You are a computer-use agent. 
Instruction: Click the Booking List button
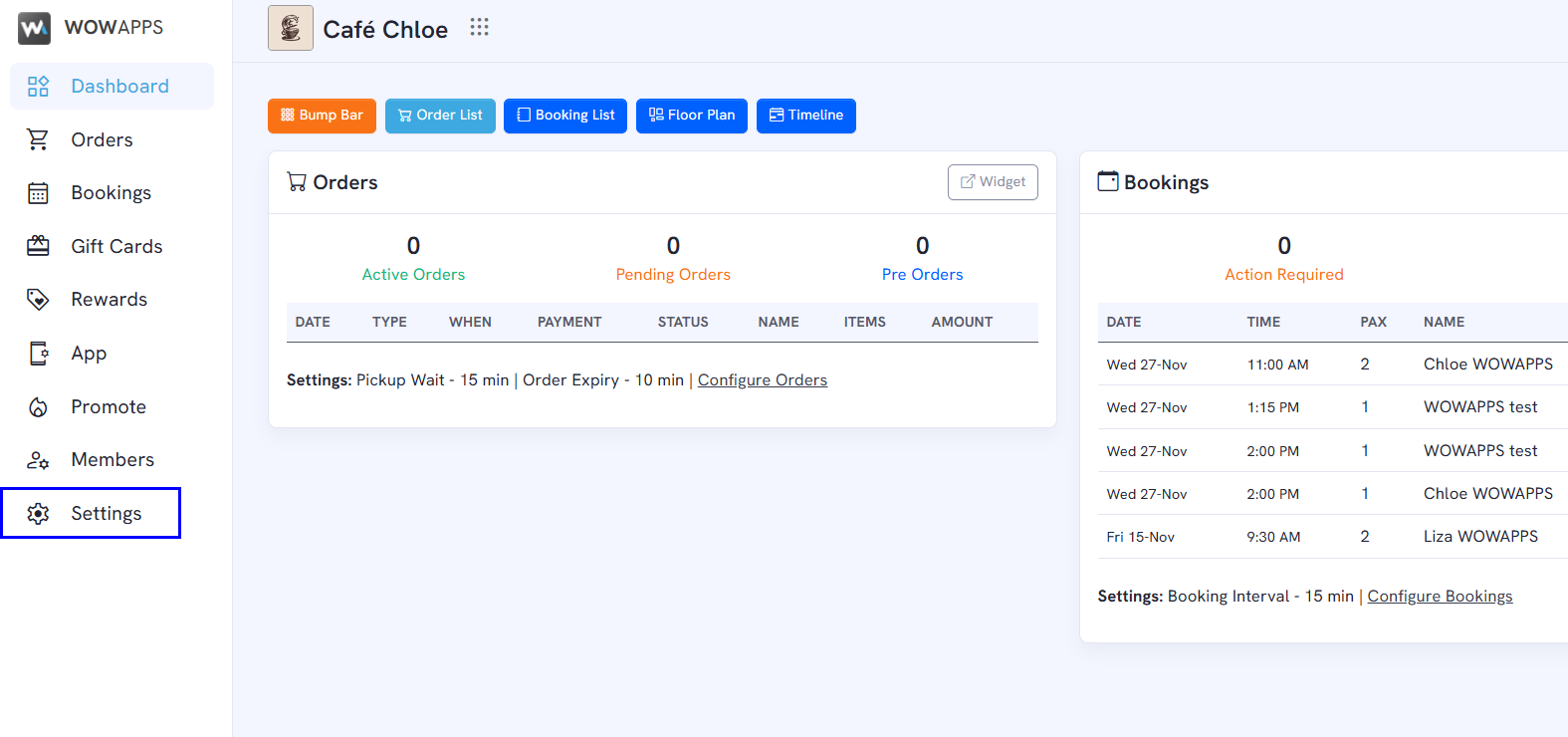pyautogui.click(x=565, y=116)
